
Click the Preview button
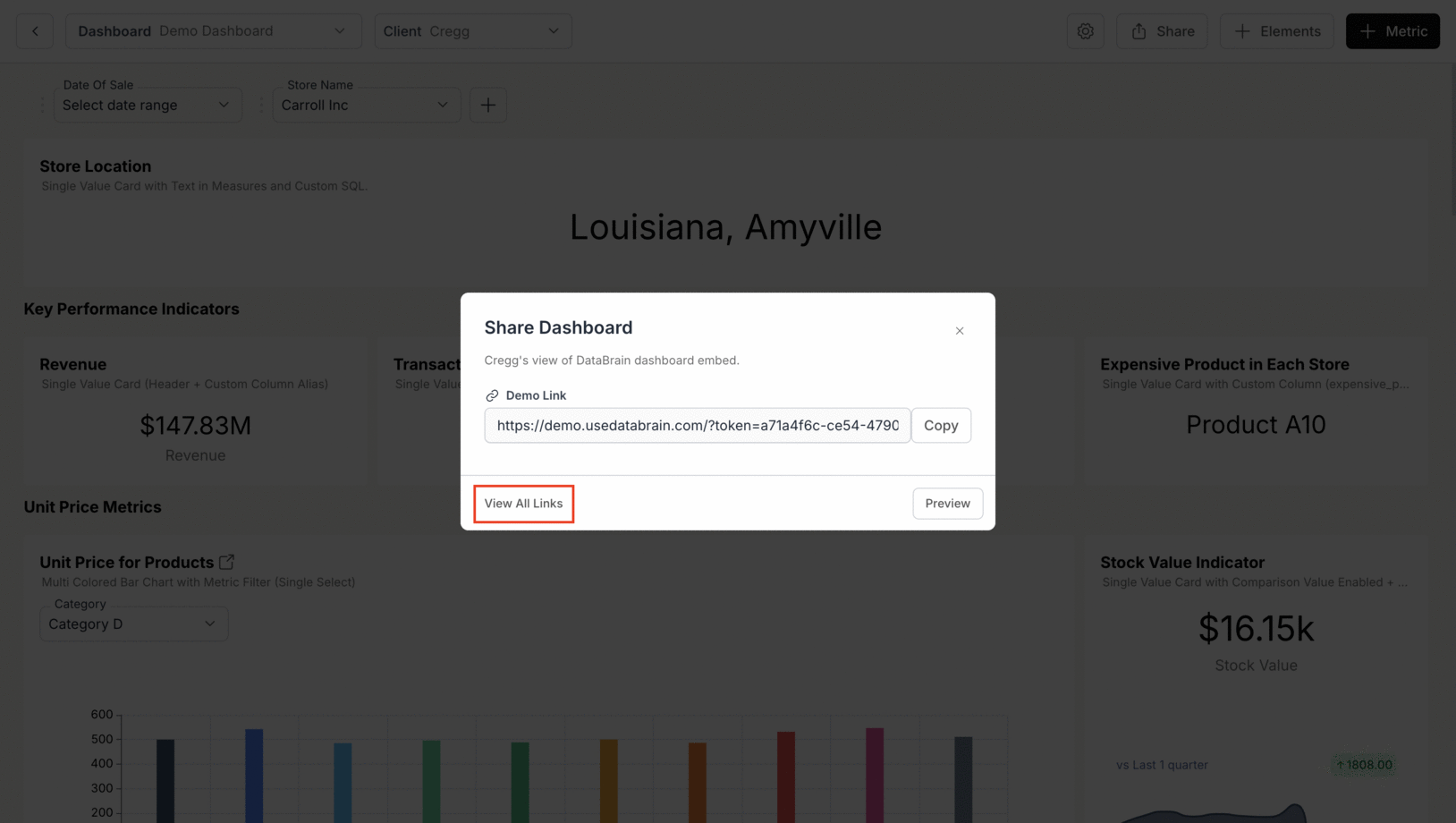point(947,503)
